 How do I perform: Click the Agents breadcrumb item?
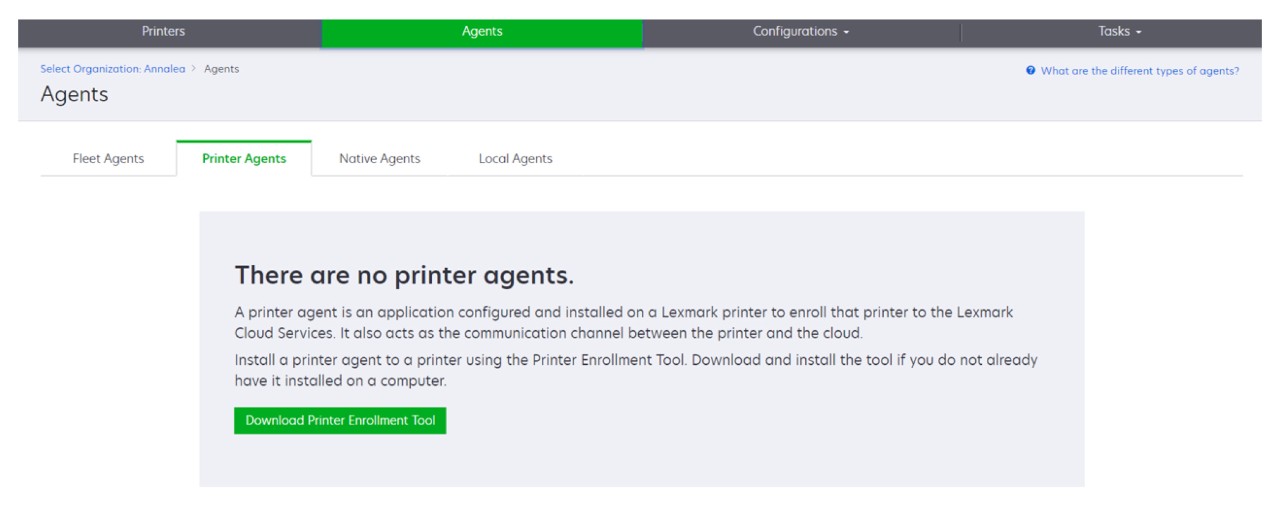(221, 69)
